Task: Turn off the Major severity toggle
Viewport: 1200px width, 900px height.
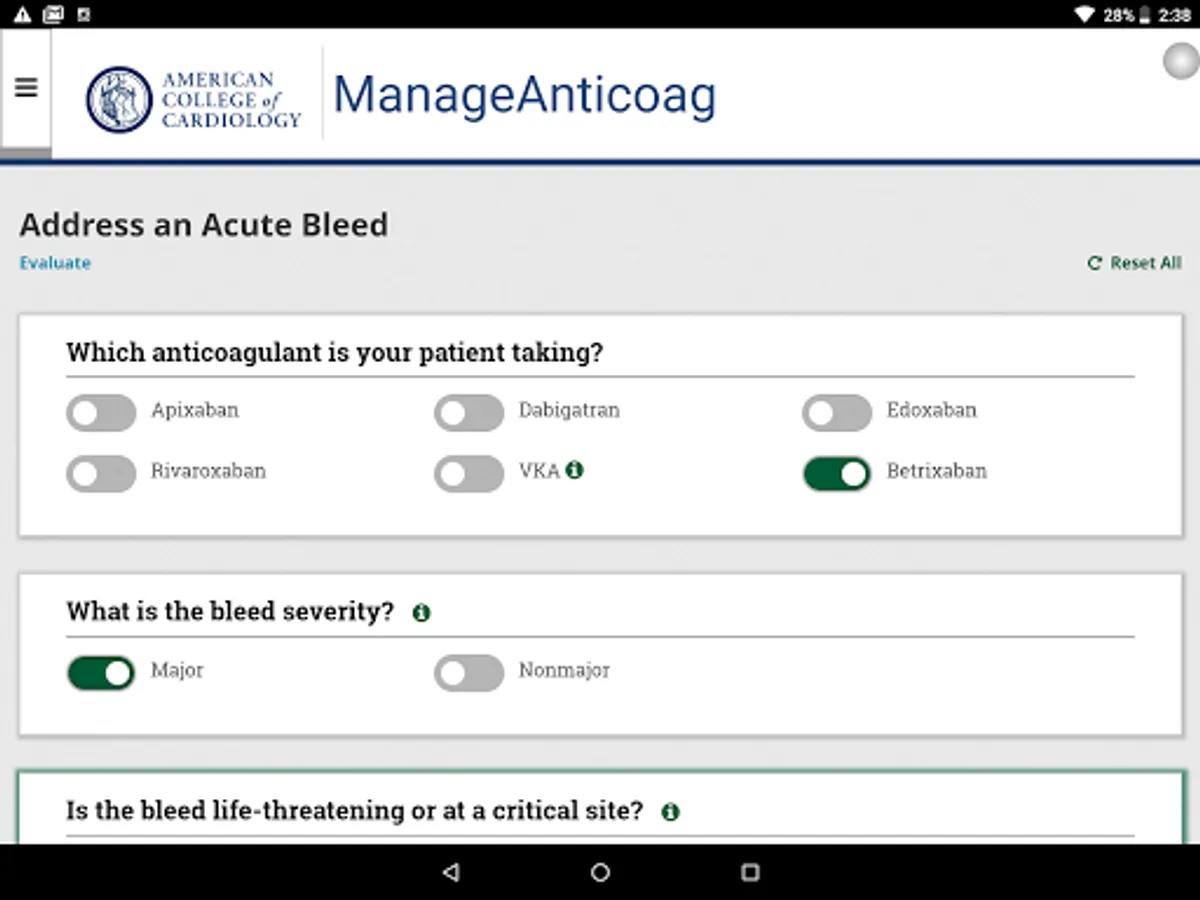Action: (x=101, y=673)
